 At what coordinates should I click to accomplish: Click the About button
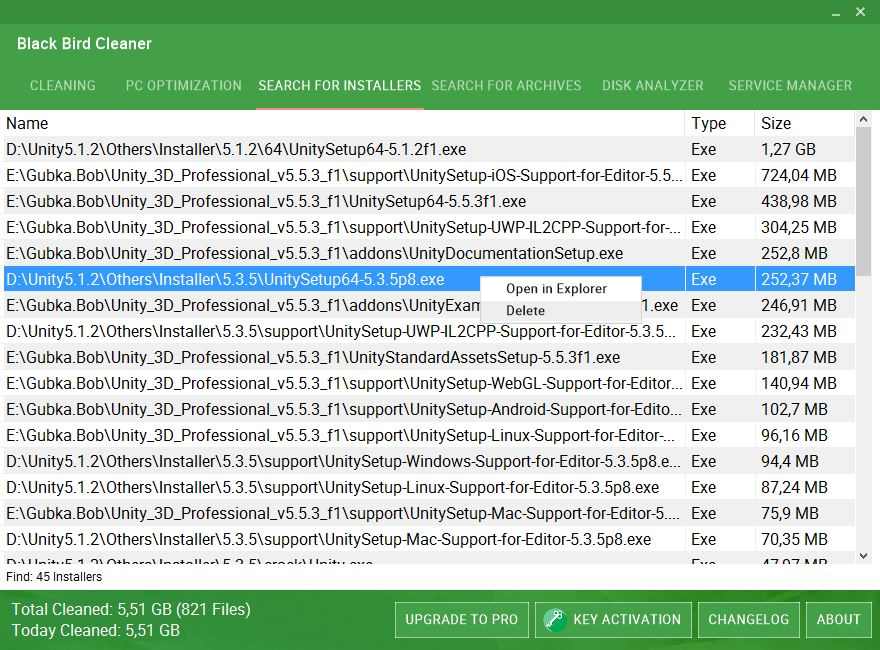(x=838, y=619)
